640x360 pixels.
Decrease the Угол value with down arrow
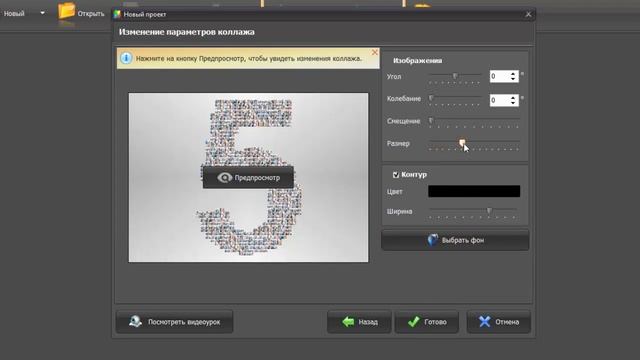[513, 79]
